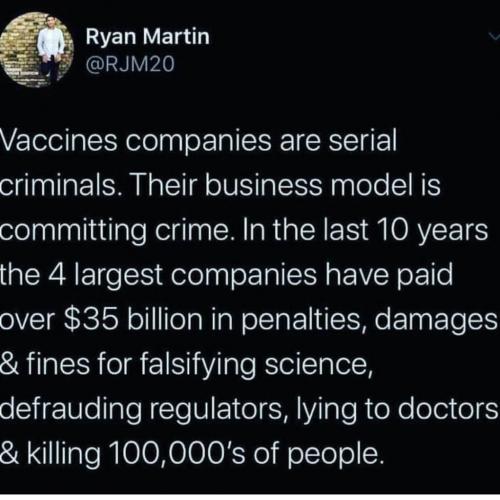Click the words defrauding regulators
The width and height of the screenshot is (500, 500).
[142, 410]
